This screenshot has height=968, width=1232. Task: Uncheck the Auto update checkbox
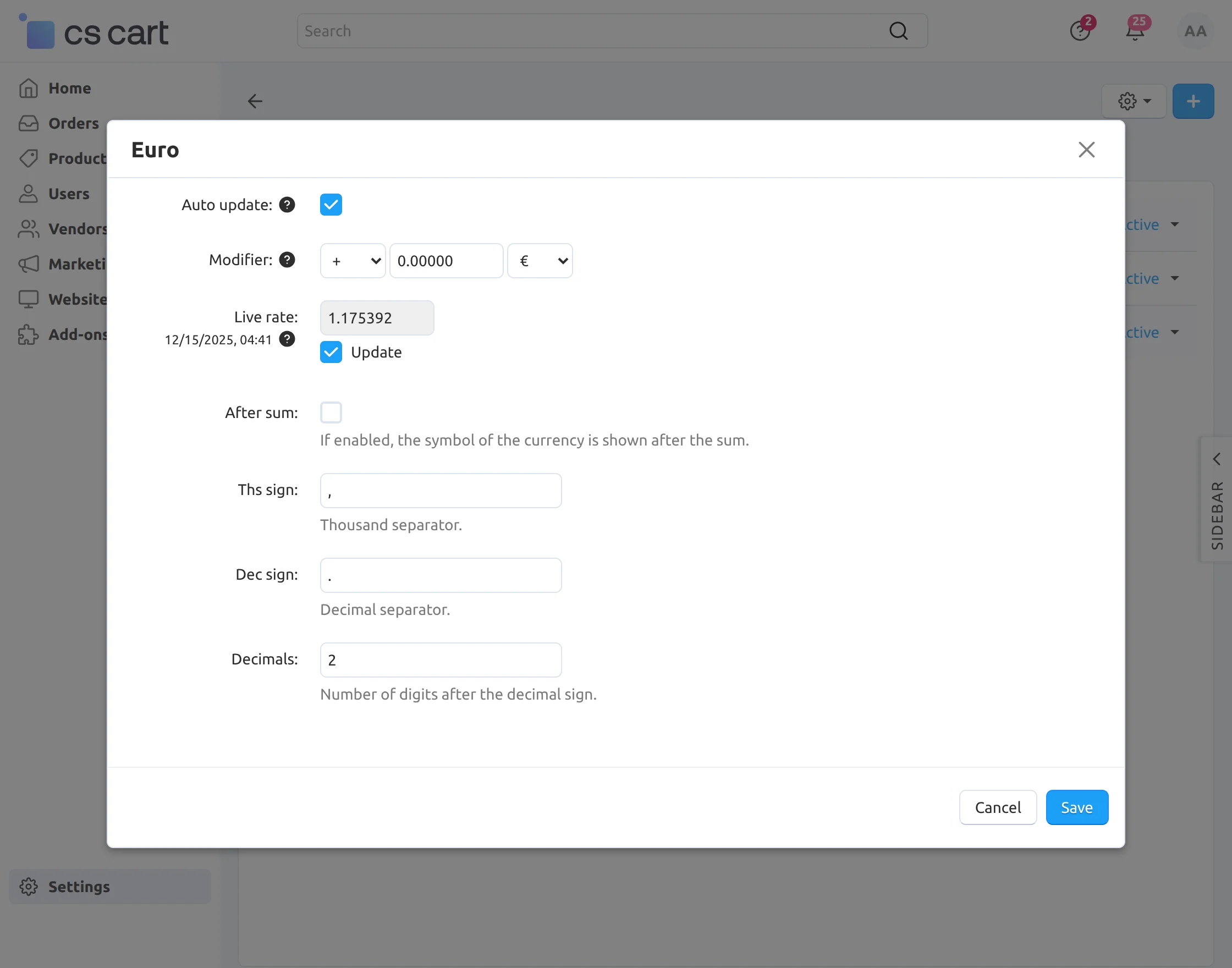coord(331,205)
